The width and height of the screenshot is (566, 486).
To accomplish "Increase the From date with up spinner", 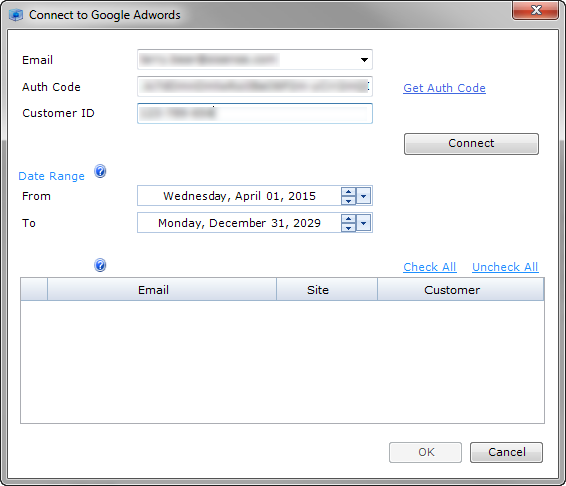I will tap(348, 192).
